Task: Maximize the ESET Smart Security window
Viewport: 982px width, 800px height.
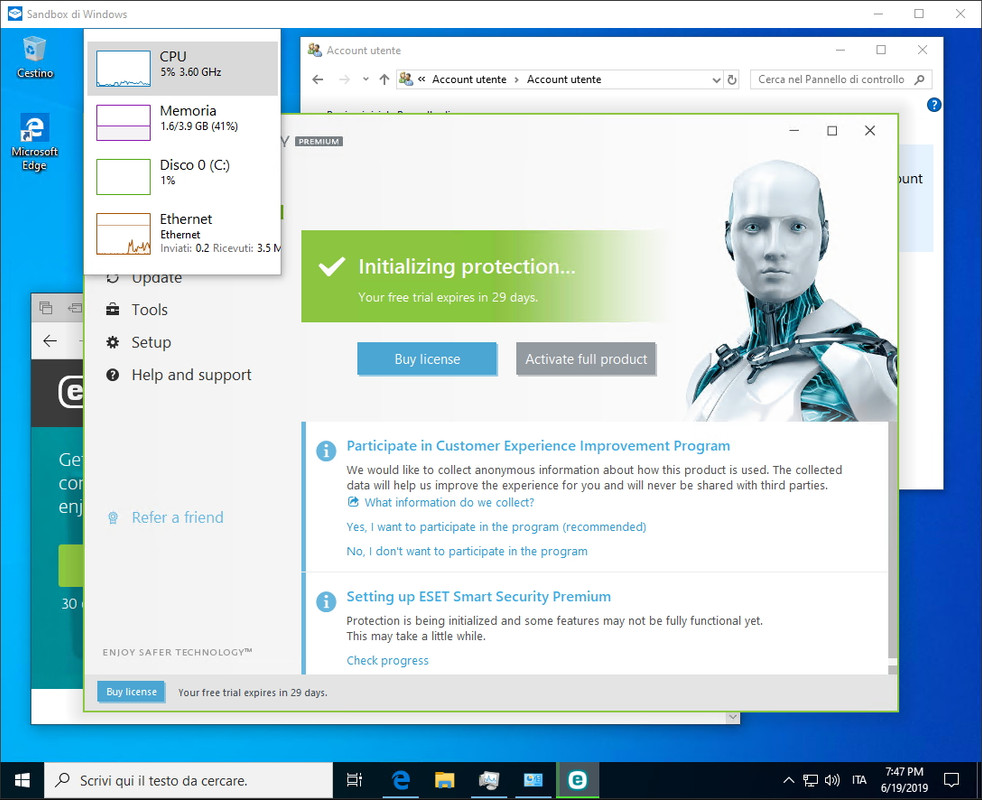Action: pos(832,130)
